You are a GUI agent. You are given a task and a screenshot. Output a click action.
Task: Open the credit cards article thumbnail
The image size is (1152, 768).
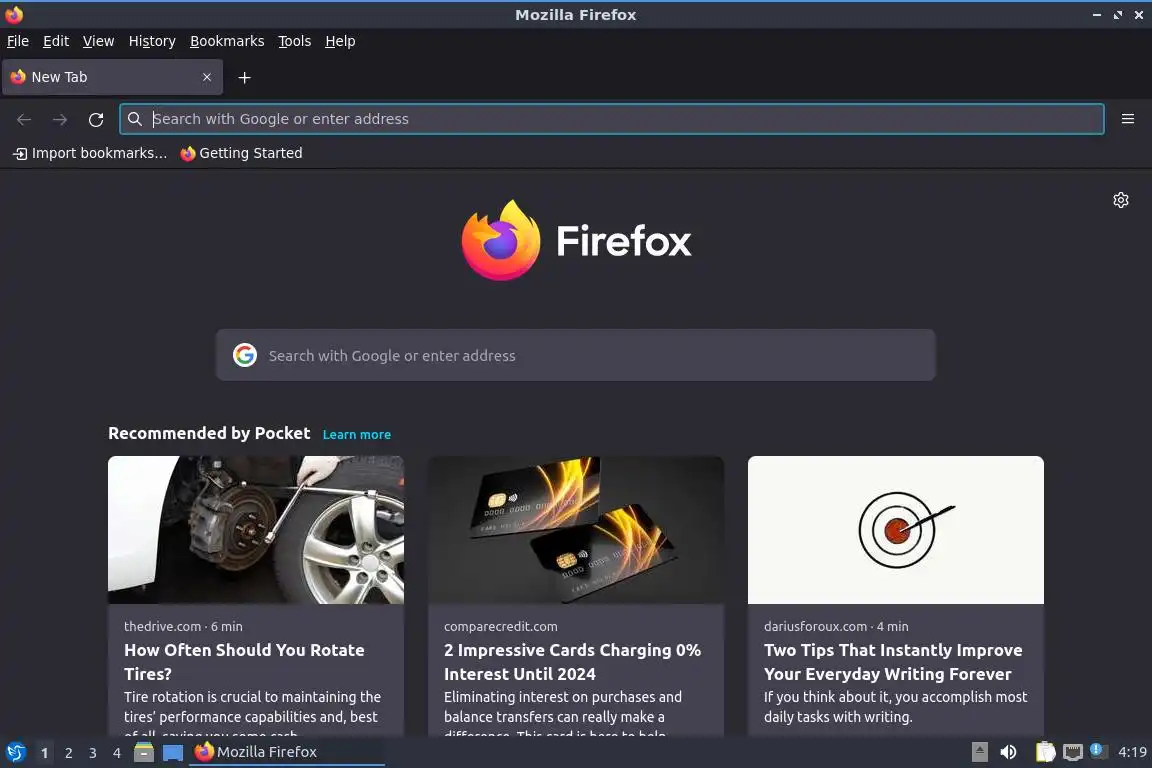click(576, 530)
